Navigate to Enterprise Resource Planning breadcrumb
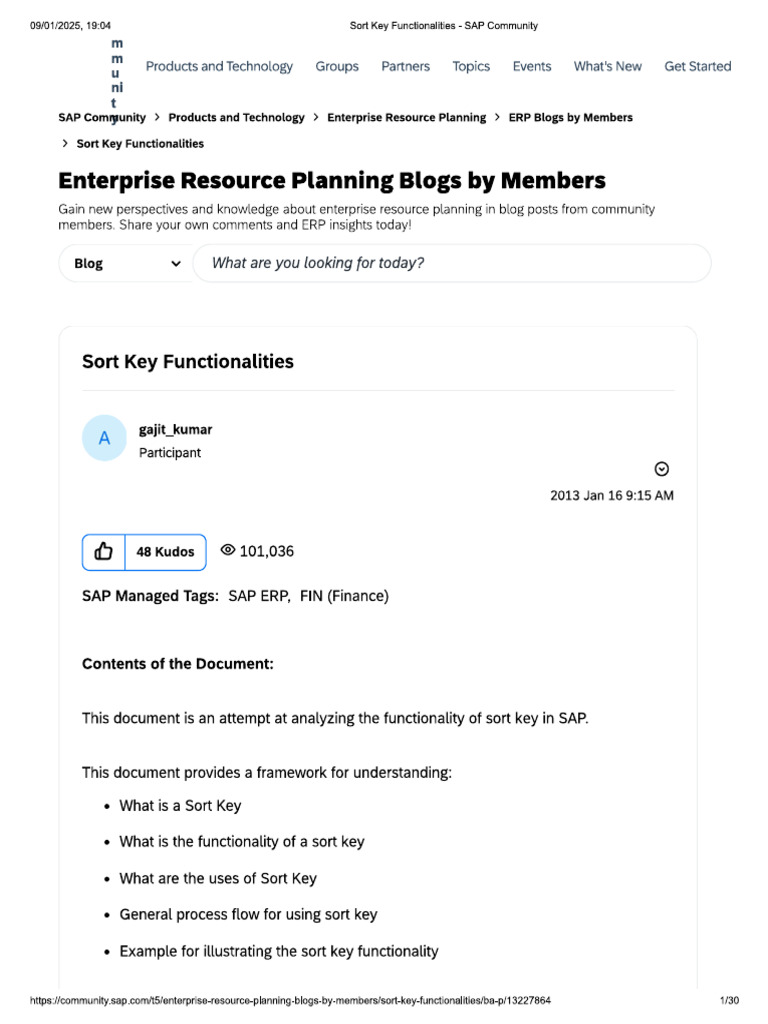 (406, 118)
